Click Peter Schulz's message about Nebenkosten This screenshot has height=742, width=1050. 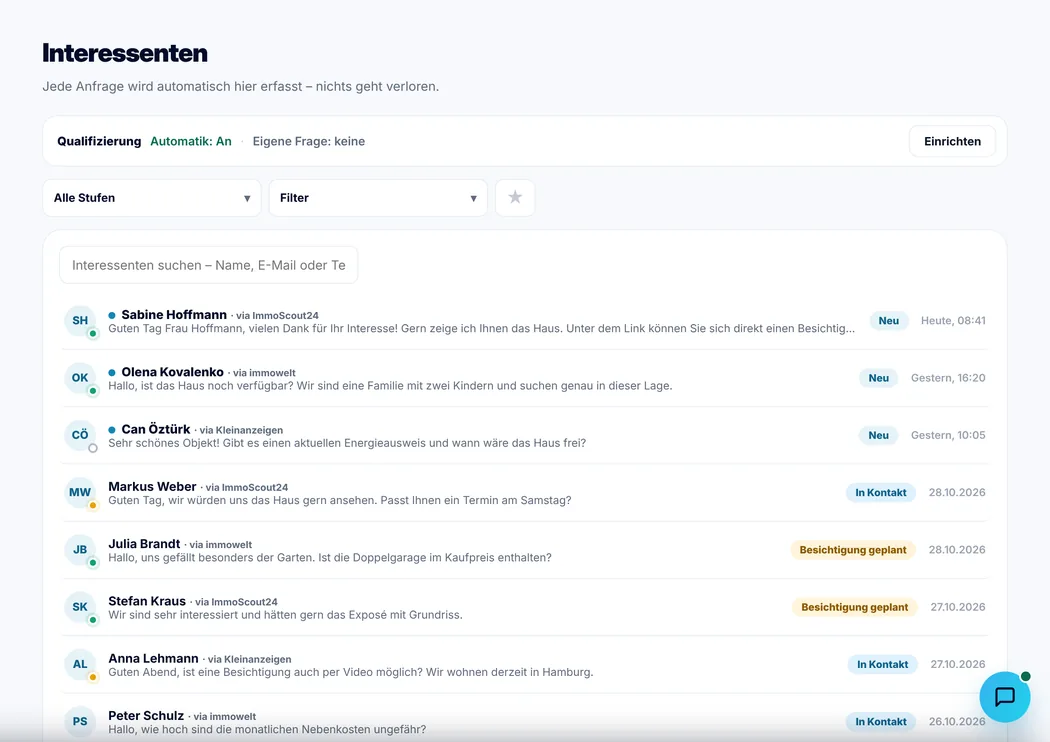click(x=267, y=729)
